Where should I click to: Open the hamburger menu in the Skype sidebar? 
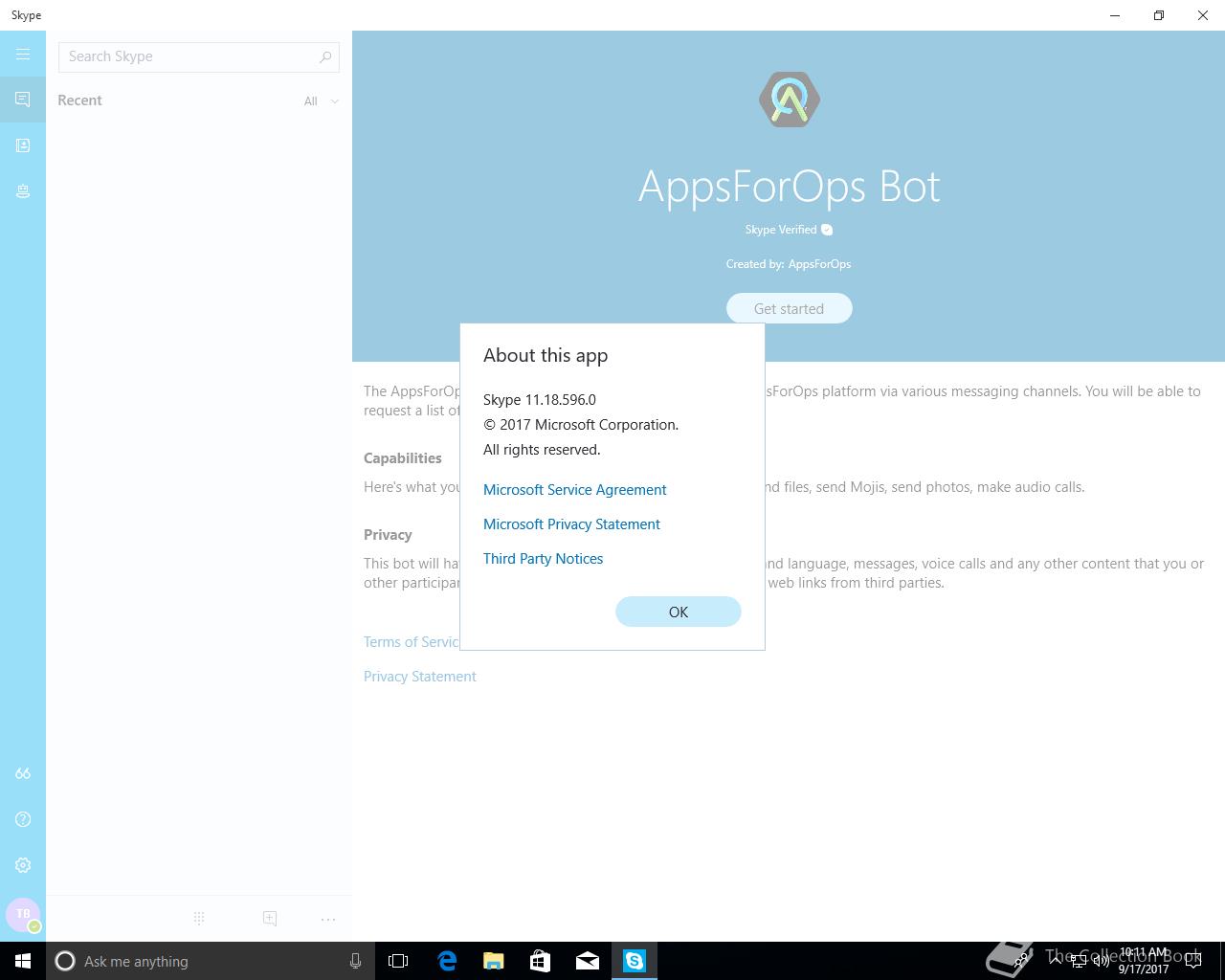point(23,55)
